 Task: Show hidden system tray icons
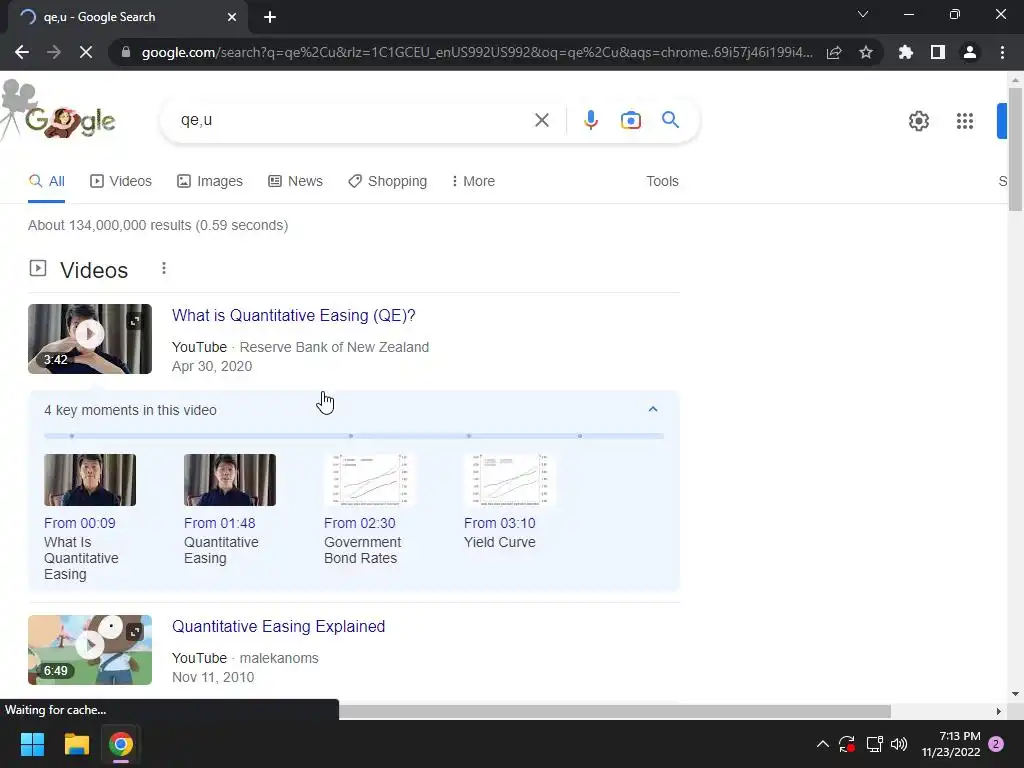(823, 744)
